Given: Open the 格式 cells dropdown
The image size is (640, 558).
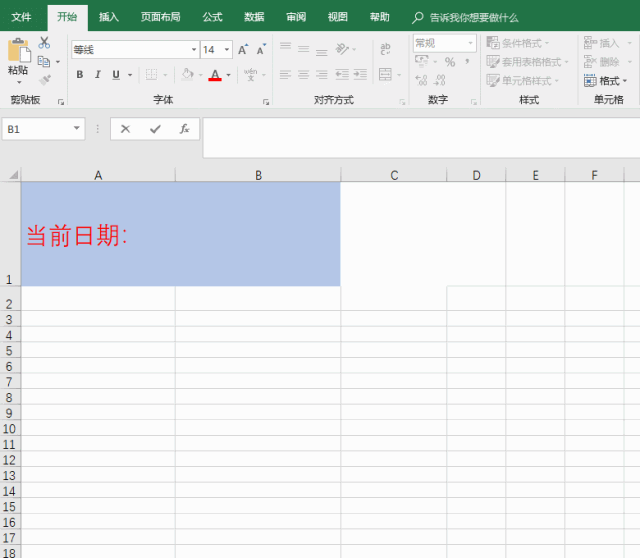Looking at the screenshot, I should 605,81.
